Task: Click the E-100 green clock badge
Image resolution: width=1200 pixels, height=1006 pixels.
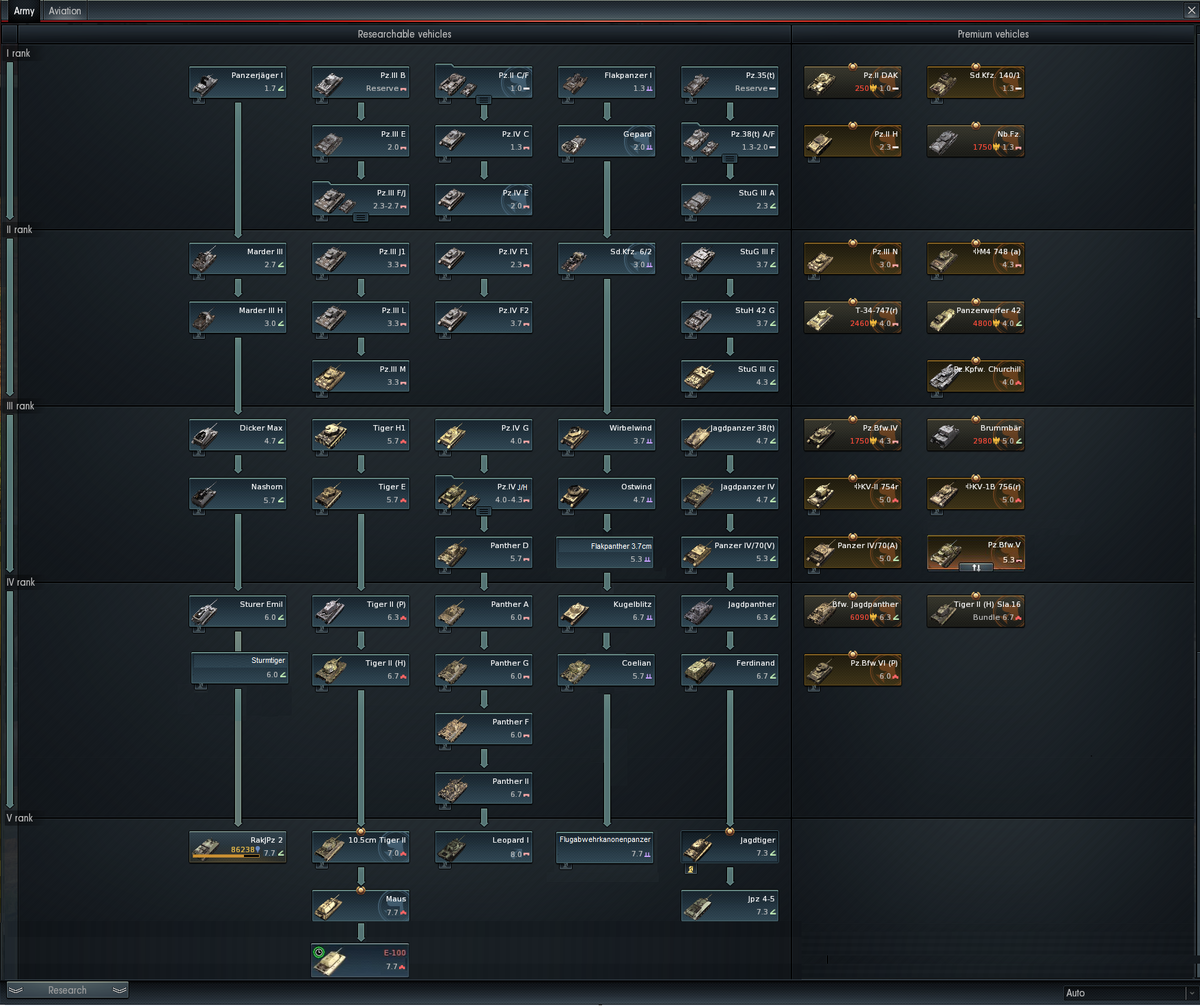Action: click(x=319, y=953)
